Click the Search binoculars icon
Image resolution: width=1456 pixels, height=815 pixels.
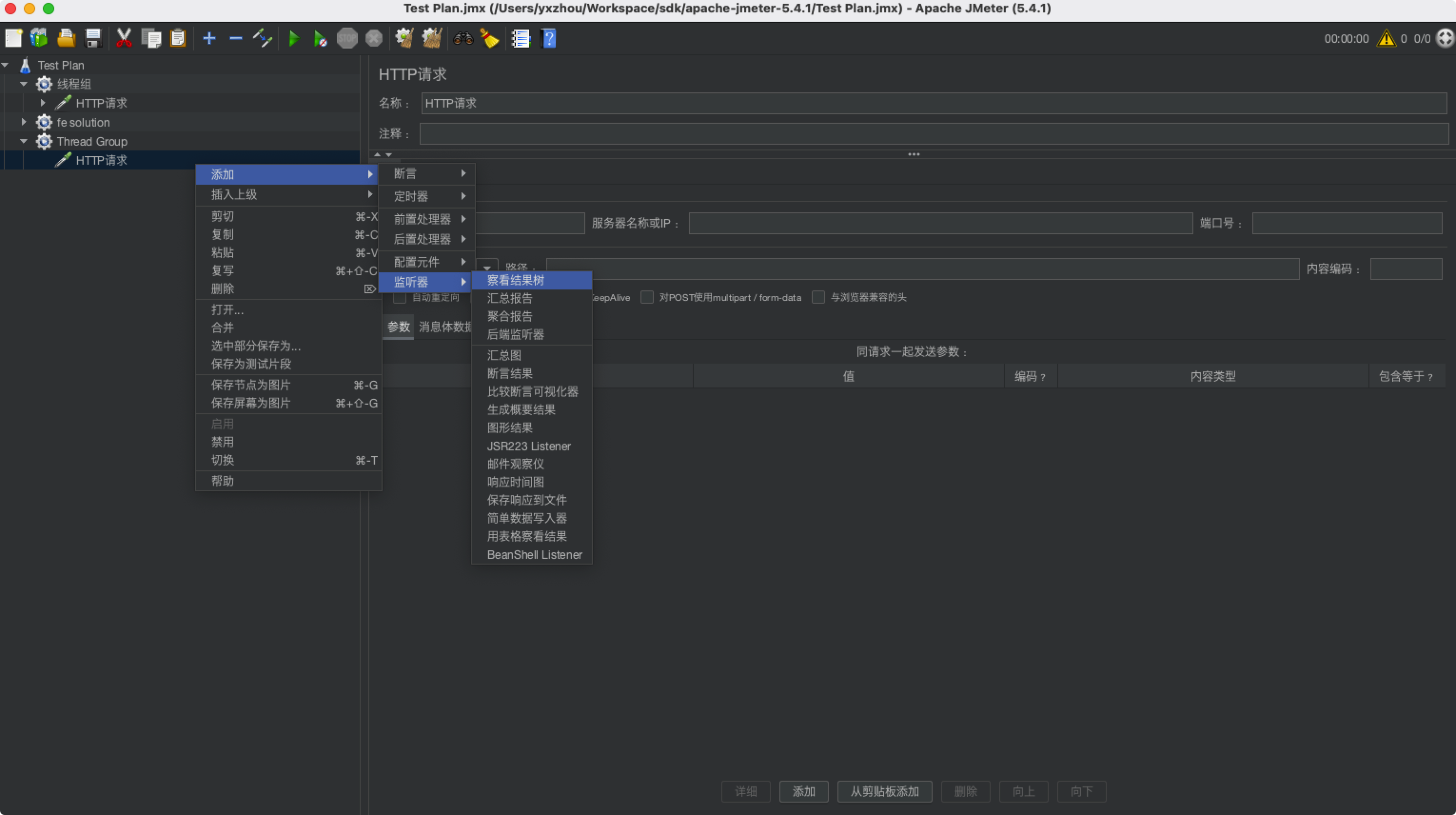coord(463,39)
